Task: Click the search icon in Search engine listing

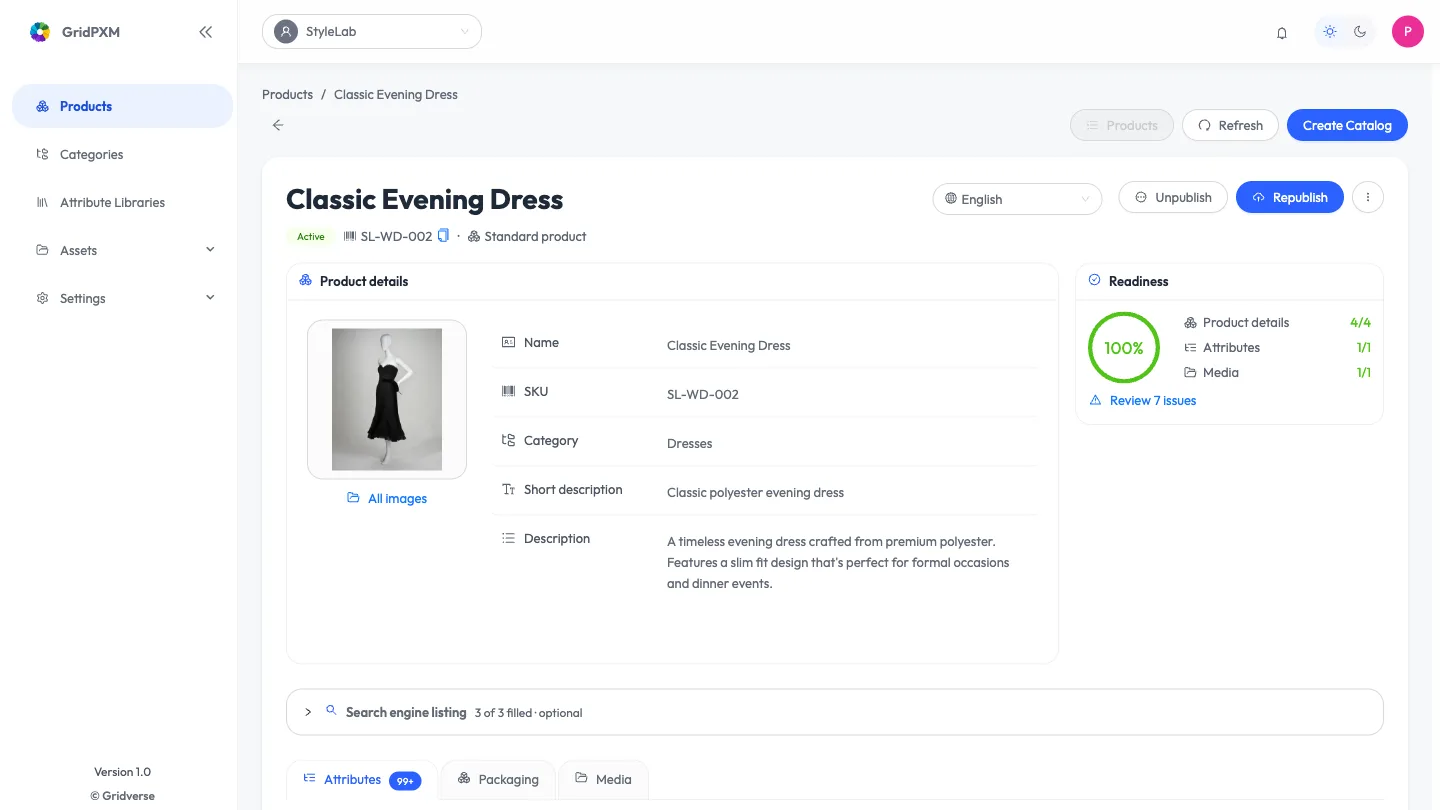Action: (331, 711)
